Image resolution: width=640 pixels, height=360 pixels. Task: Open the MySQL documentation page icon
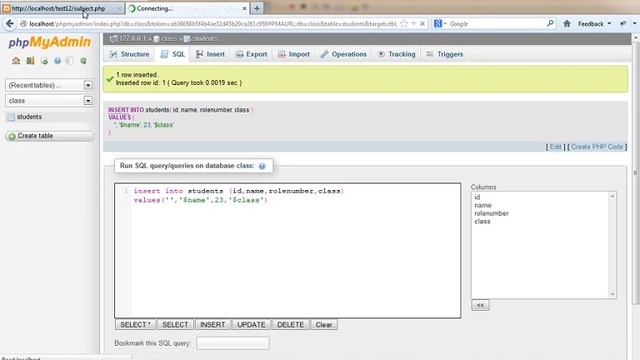[x=70, y=61]
